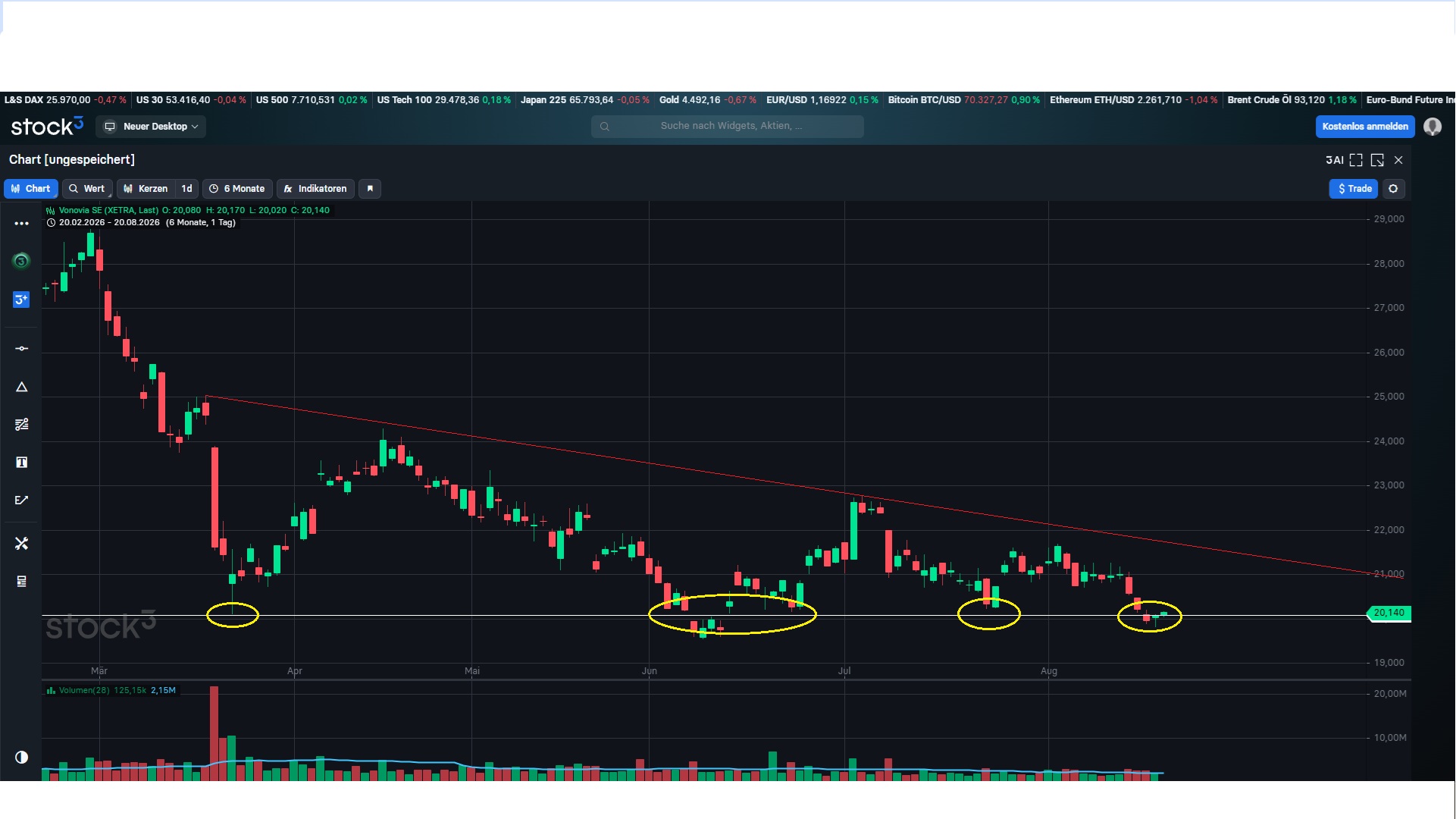Click the Gold ticker entry

coord(708,100)
